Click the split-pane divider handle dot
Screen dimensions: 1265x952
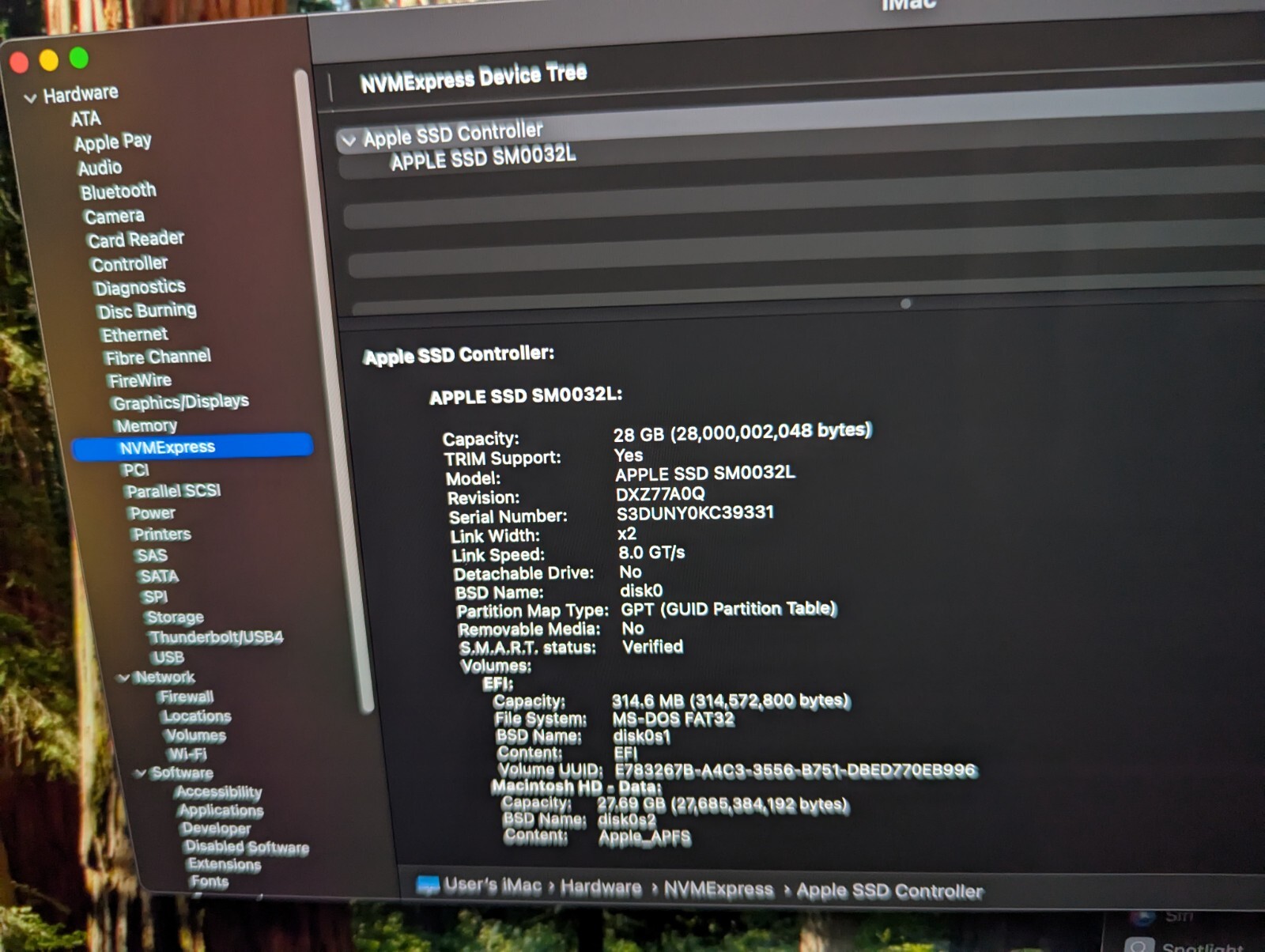click(906, 304)
